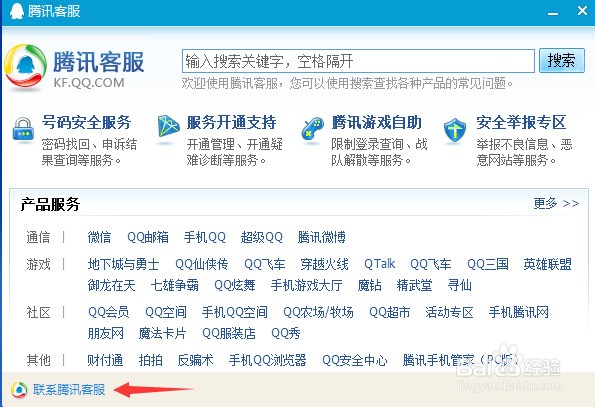Open the 活动专区 link
The width and height of the screenshot is (595, 407).
[450, 313]
